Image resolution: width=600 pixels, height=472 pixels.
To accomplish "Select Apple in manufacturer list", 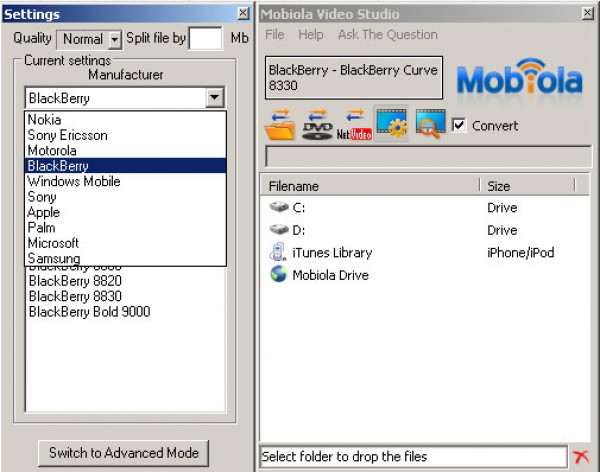I will click(126, 212).
